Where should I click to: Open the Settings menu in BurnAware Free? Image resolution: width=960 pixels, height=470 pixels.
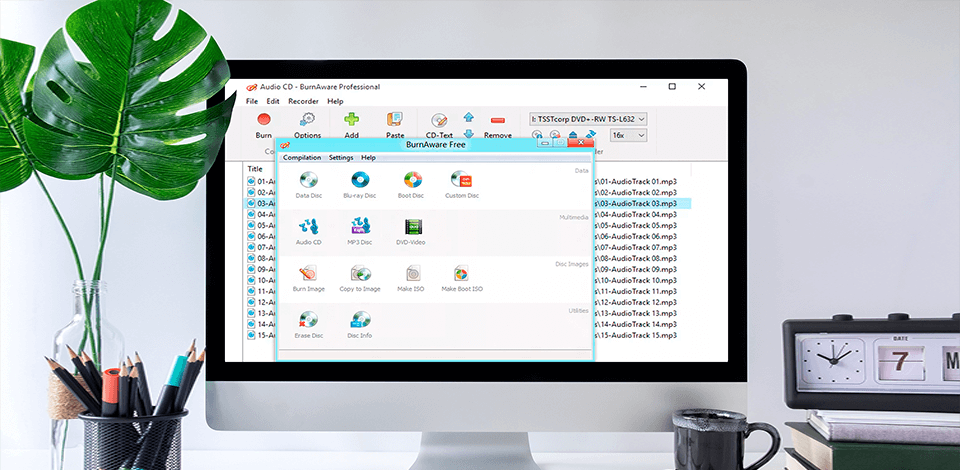click(341, 157)
